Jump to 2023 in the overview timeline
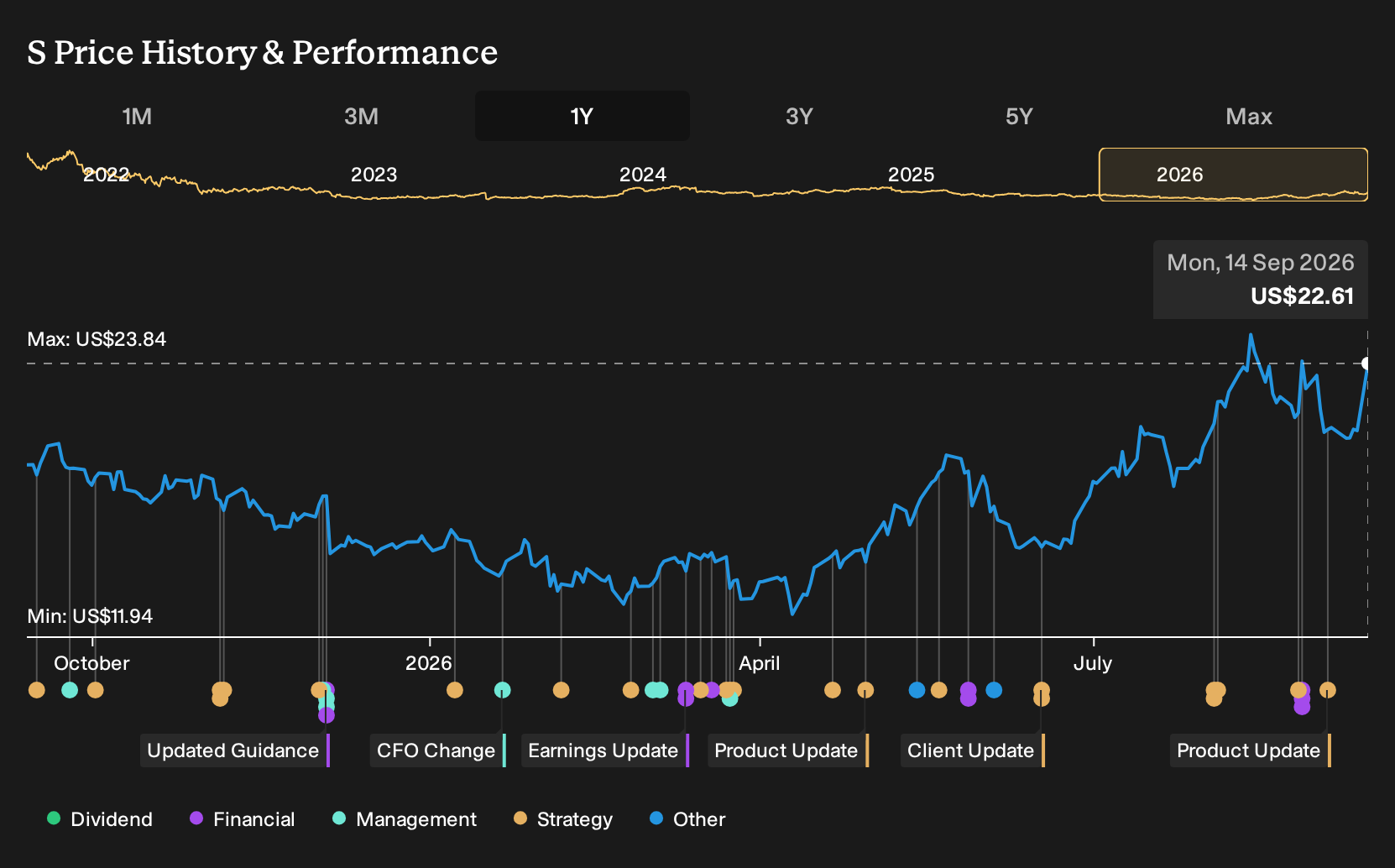Viewport: 1395px width, 868px height. pos(374,175)
